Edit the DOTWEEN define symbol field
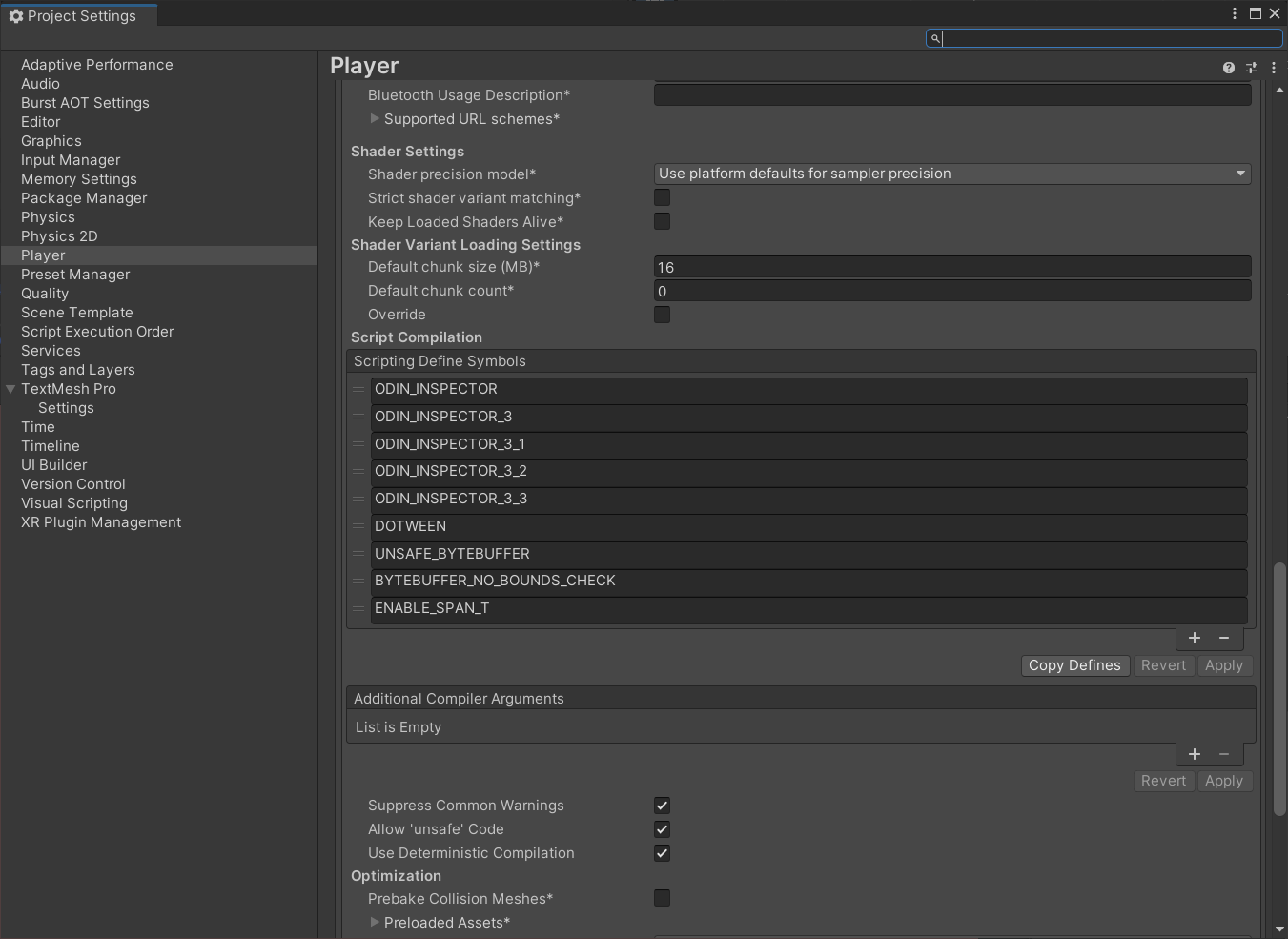The height and width of the screenshot is (939, 1288). point(809,526)
